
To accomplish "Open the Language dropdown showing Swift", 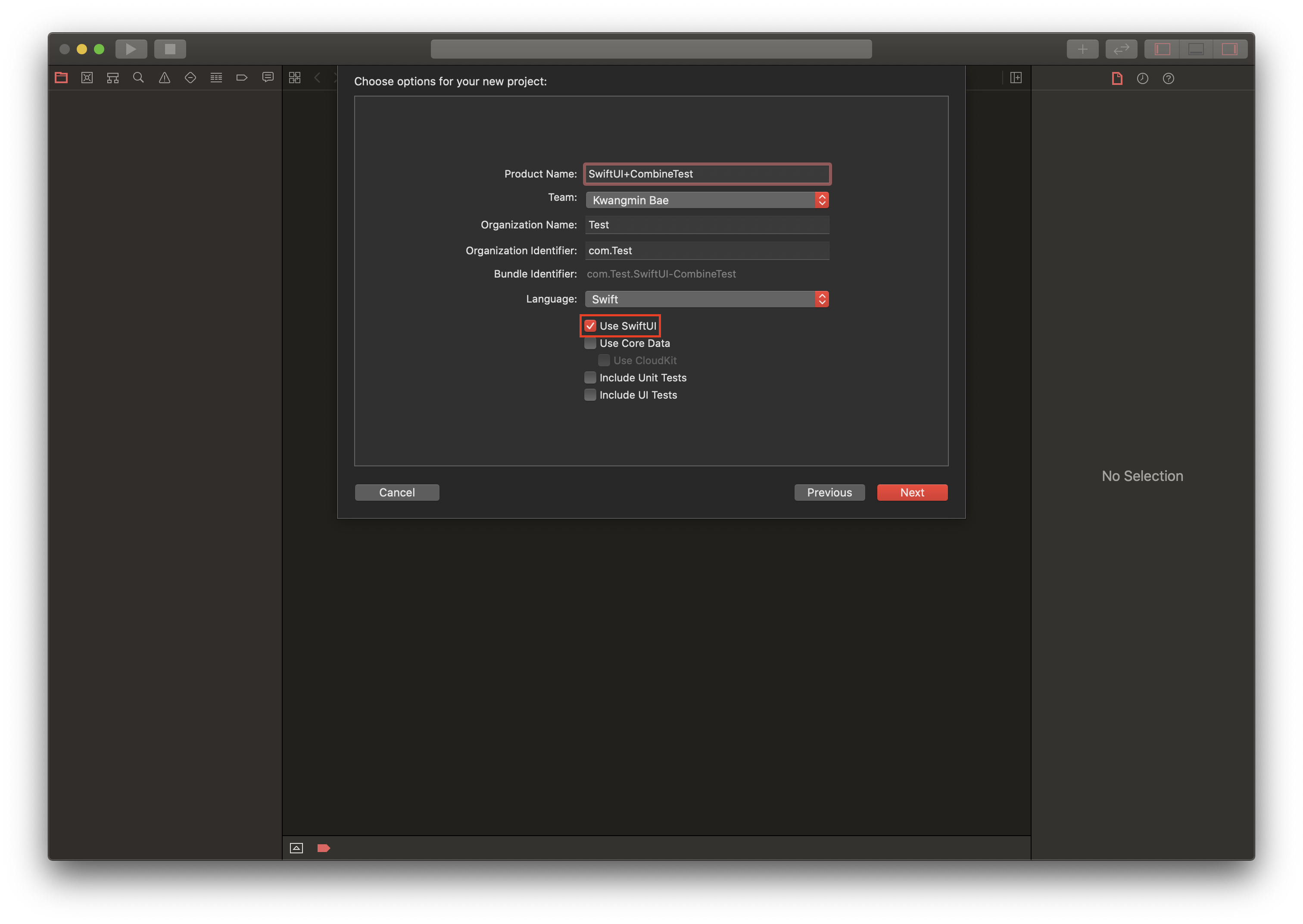I will (x=706, y=299).
